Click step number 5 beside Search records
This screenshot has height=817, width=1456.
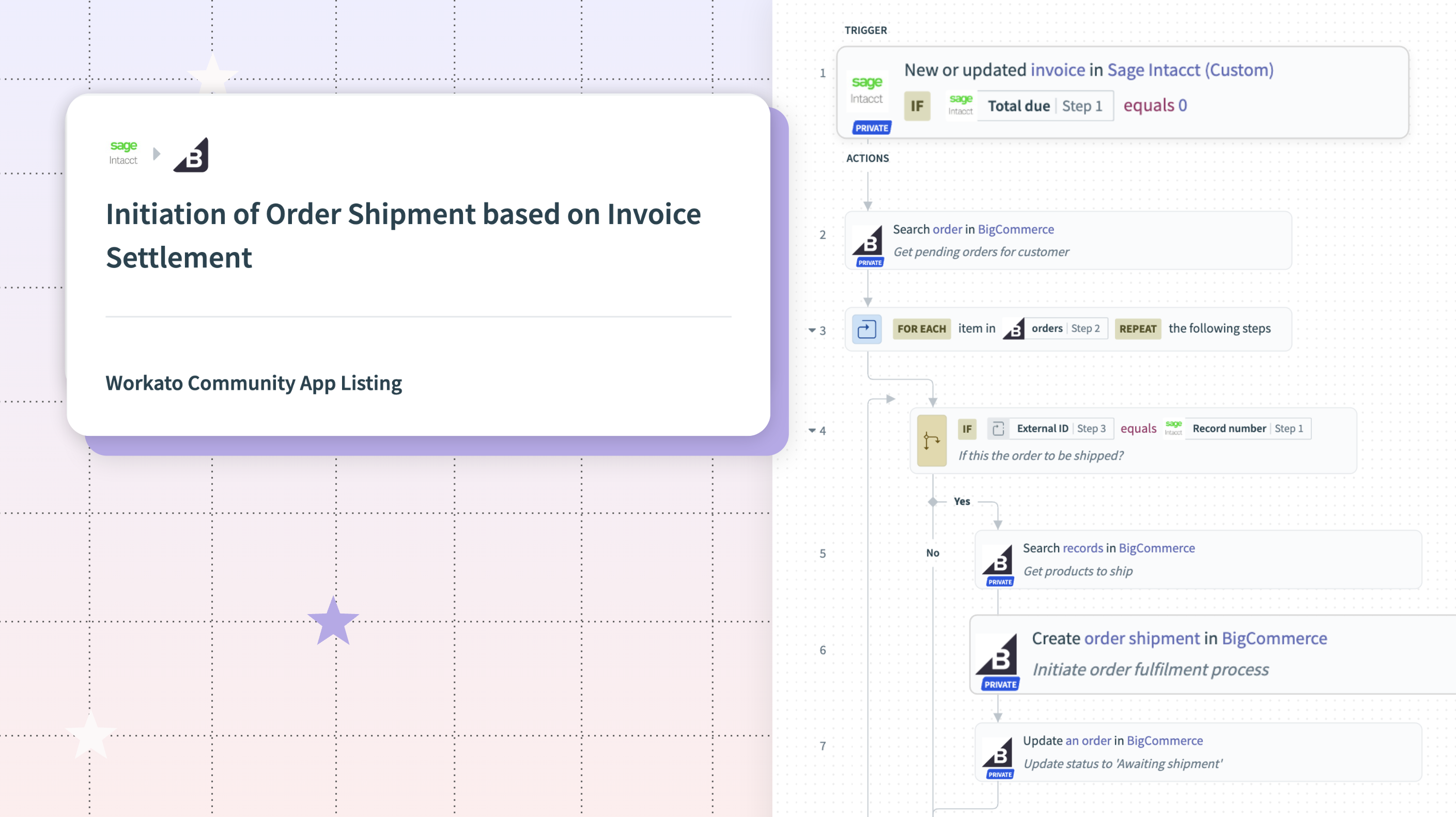click(823, 554)
